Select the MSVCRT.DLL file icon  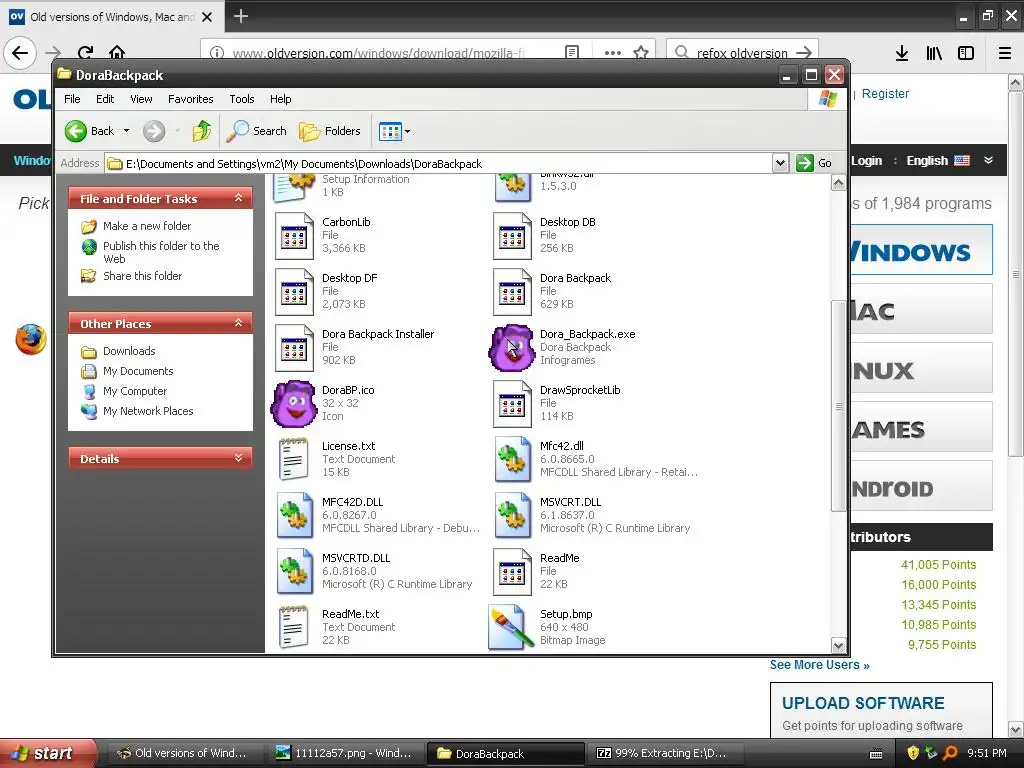click(x=512, y=516)
